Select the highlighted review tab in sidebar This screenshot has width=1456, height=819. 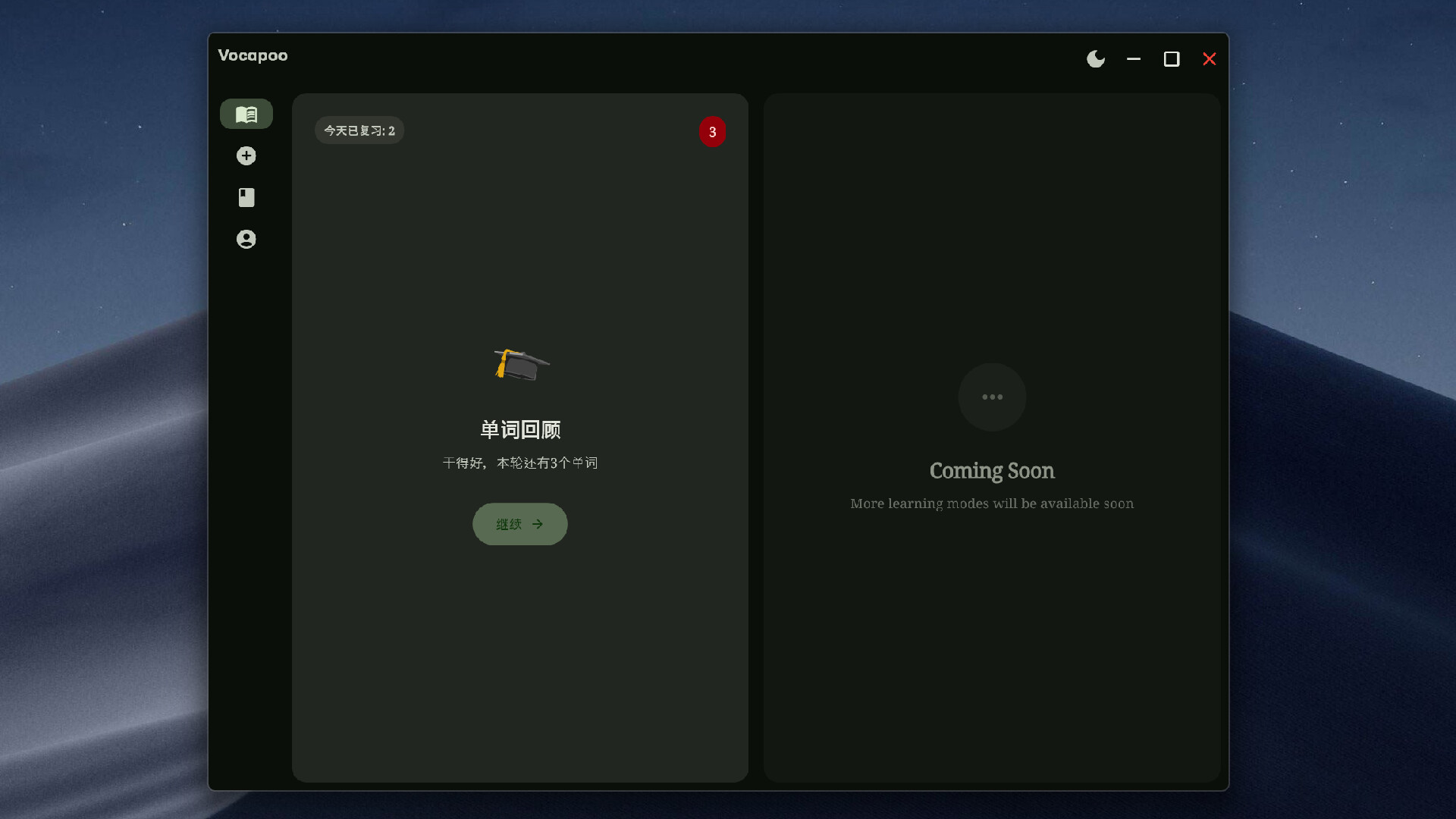(x=246, y=114)
